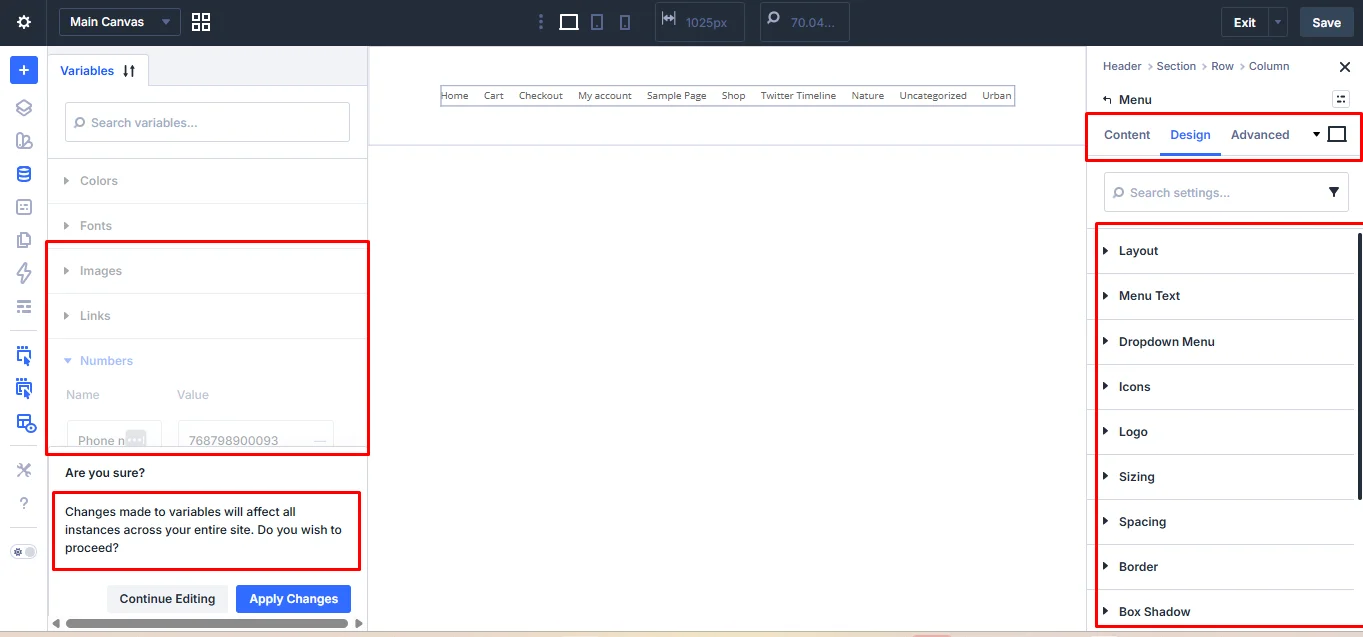This screenshot has height=637, width=1363.
Task: Open the builder settings gear icon
Action: pyautogui.click(x=24, y=22)
